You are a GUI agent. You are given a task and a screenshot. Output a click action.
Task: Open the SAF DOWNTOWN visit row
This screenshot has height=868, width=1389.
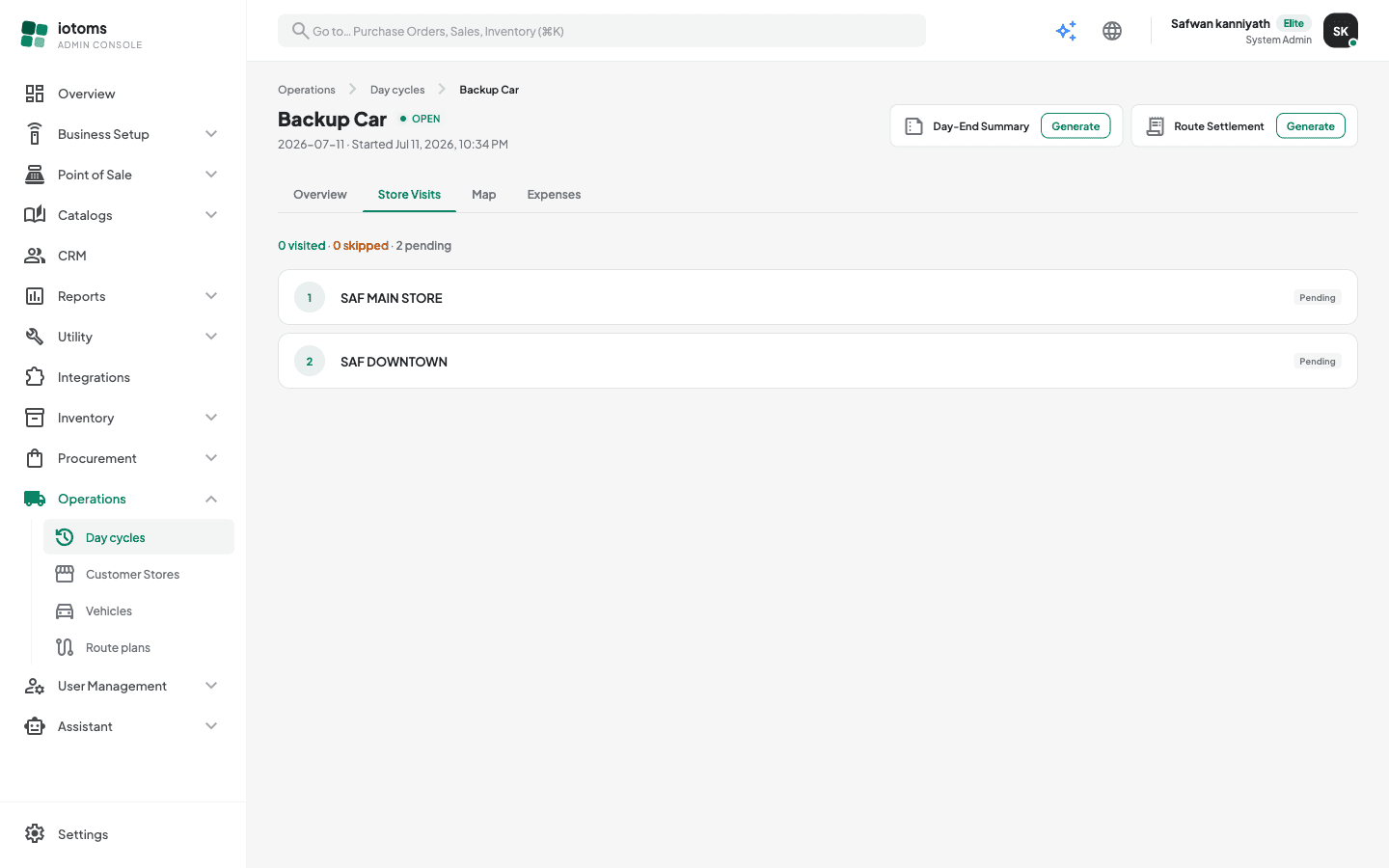coord(818,361)
